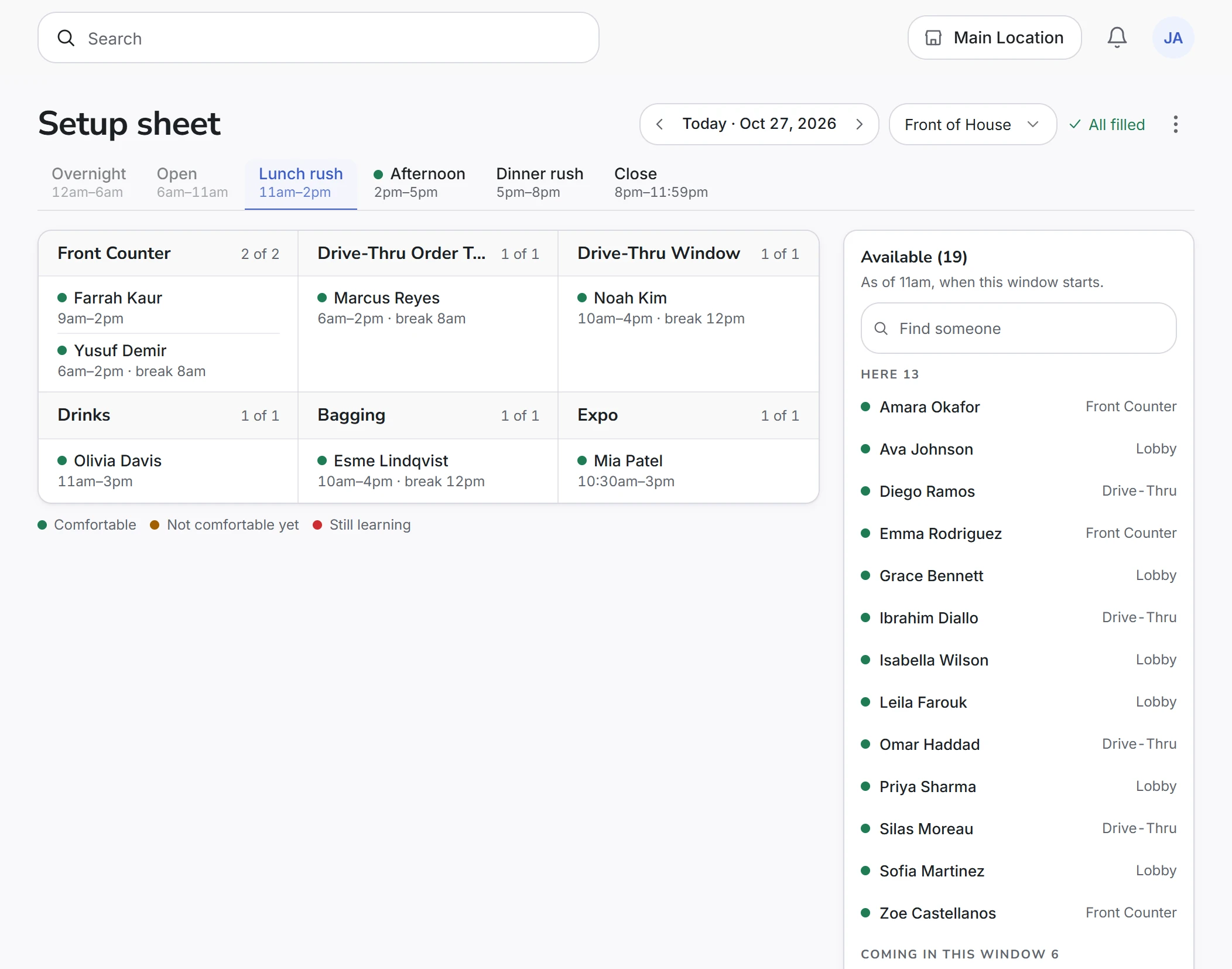Pick Amara Okafor from available list

point(1018,407)
